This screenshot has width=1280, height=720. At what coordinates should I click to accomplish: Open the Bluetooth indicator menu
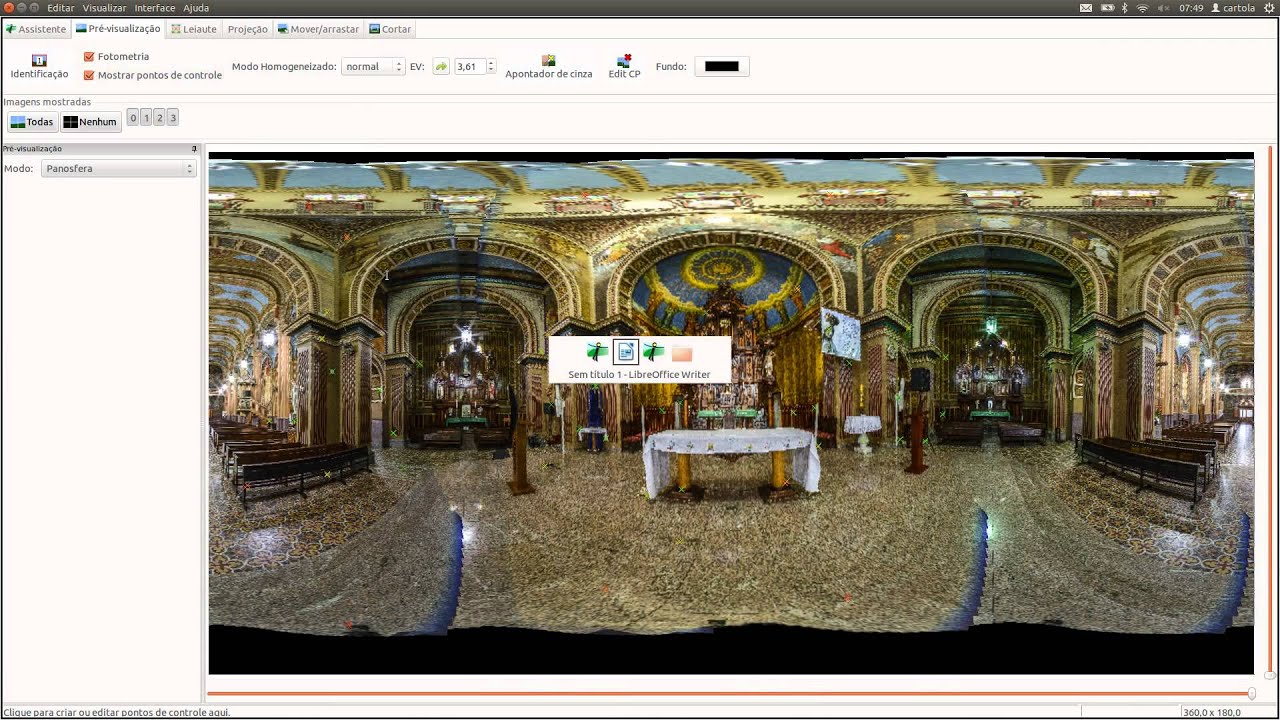pos(1124,8)
